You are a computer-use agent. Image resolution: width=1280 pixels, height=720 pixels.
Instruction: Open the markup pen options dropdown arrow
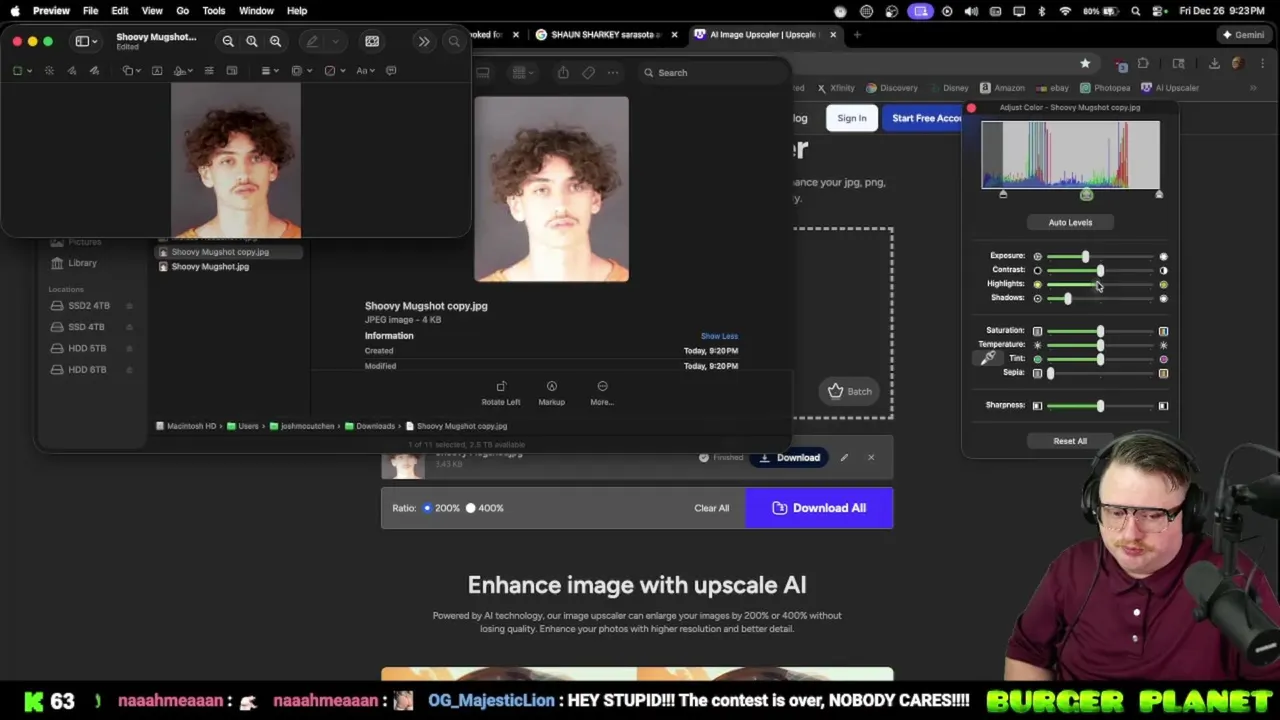pos(335,41)
